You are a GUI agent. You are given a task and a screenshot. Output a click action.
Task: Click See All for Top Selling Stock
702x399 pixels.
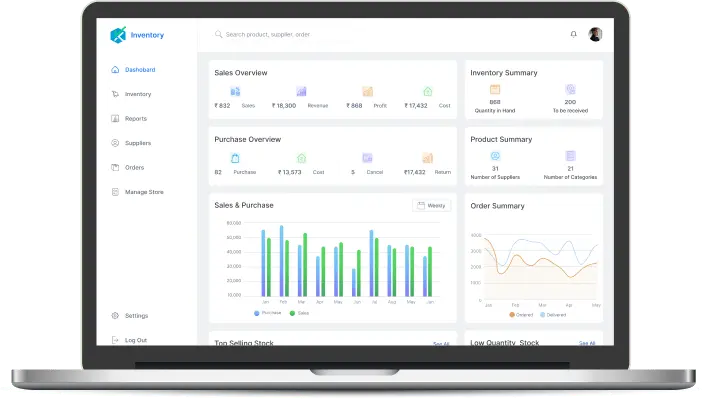[x=441, y=343]
